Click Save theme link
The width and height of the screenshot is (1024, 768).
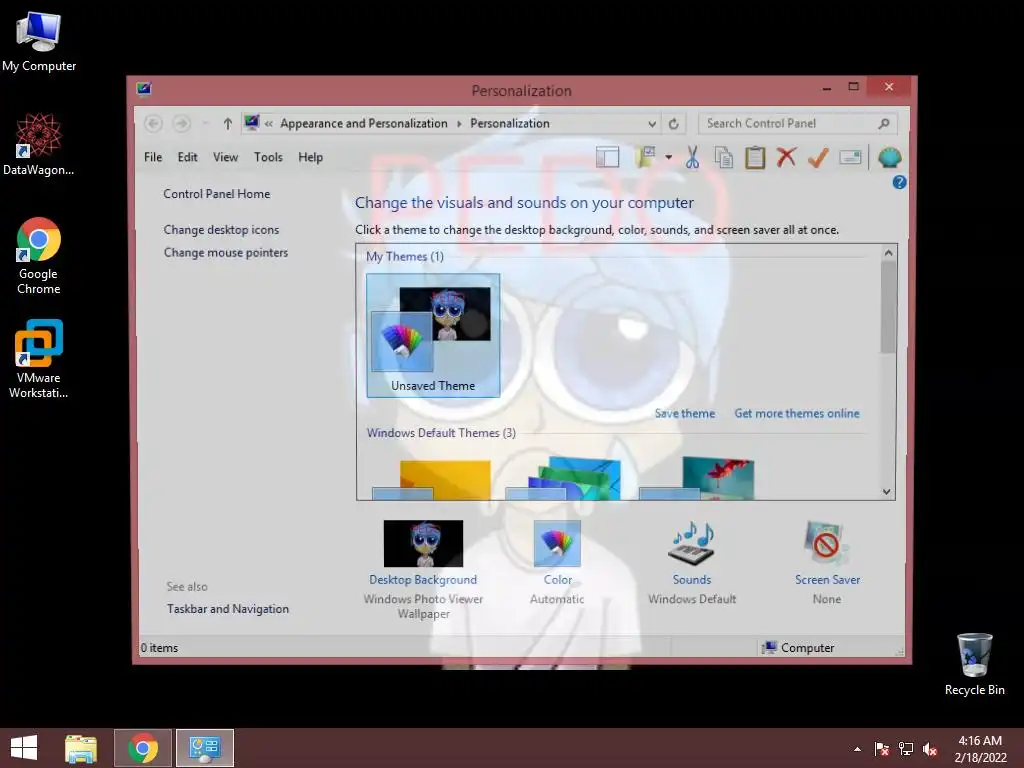(685, 413)
